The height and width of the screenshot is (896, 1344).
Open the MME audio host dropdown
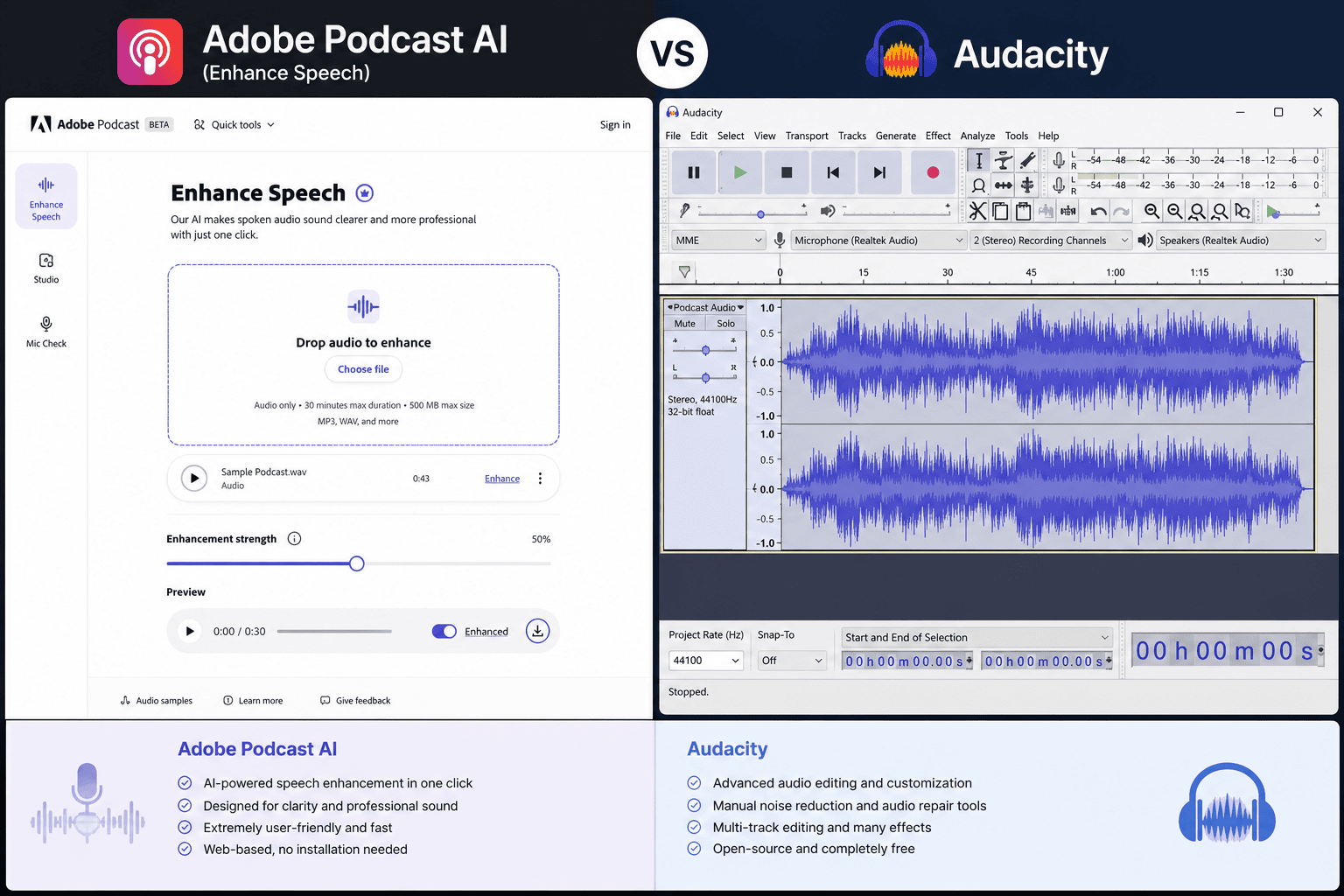pos(719,241)
